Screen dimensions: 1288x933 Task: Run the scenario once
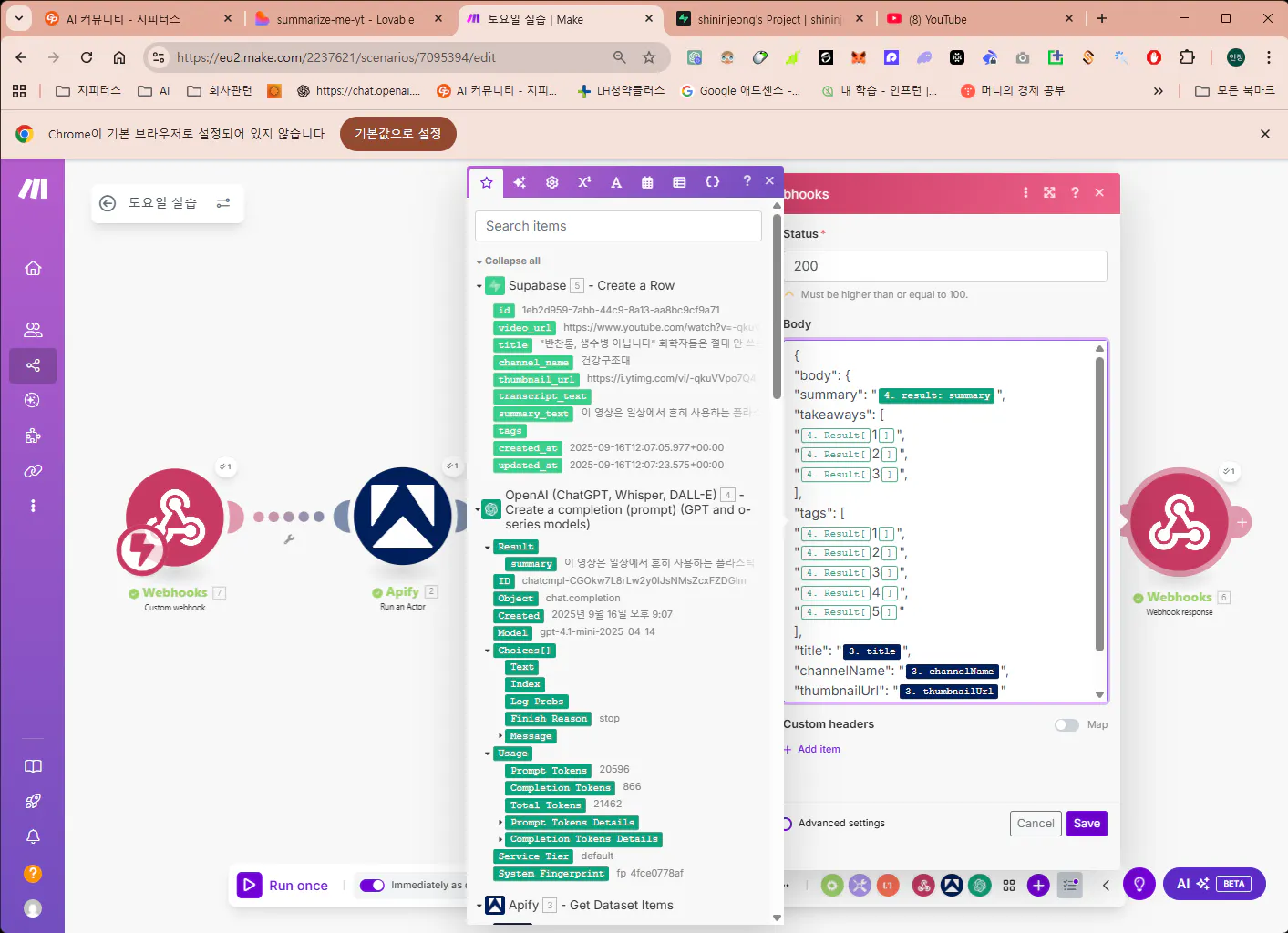(283, 886)
